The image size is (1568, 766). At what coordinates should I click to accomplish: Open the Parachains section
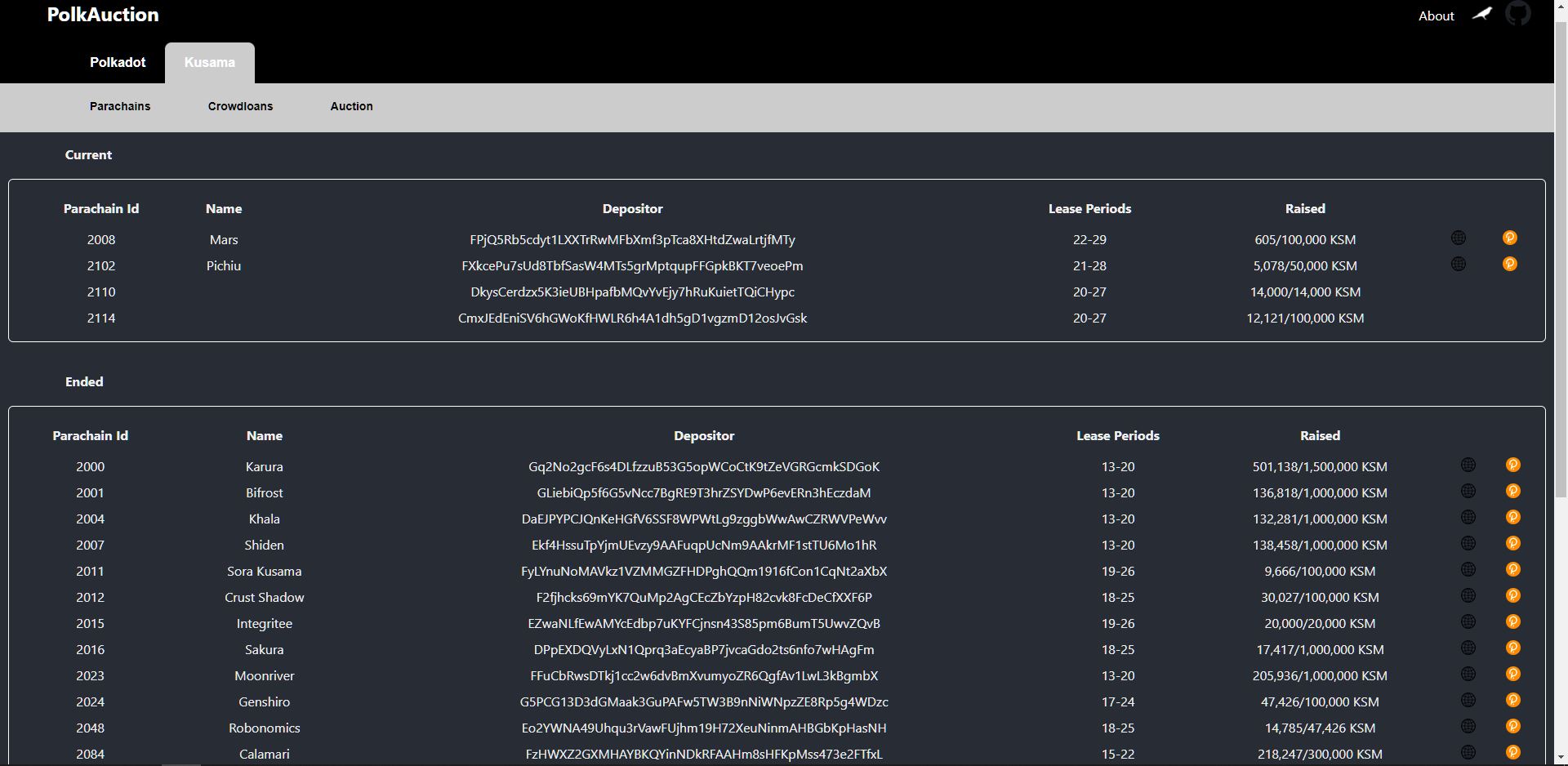click(120, 106)
